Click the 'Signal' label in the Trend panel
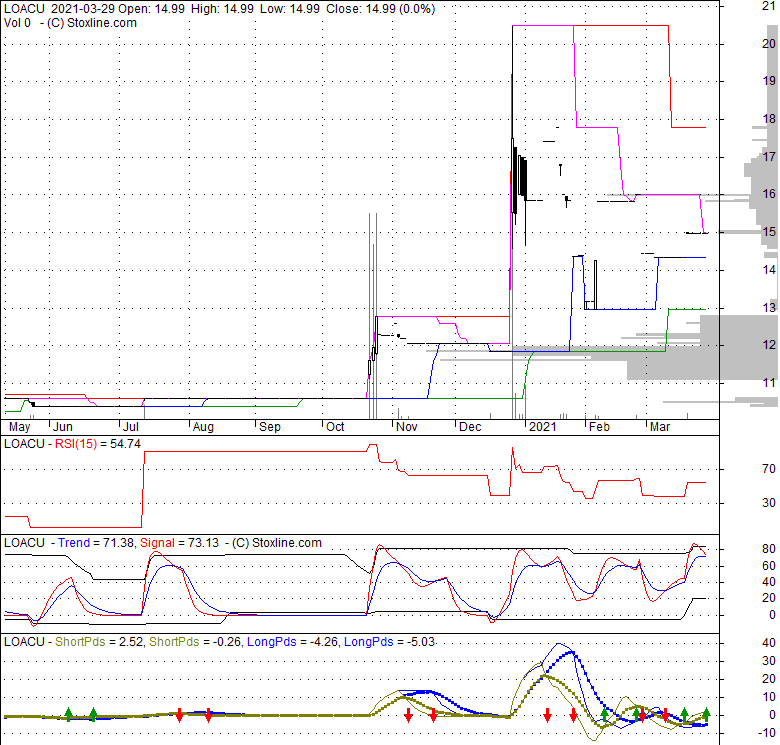 pyautogui.click(x=157, y=543)
